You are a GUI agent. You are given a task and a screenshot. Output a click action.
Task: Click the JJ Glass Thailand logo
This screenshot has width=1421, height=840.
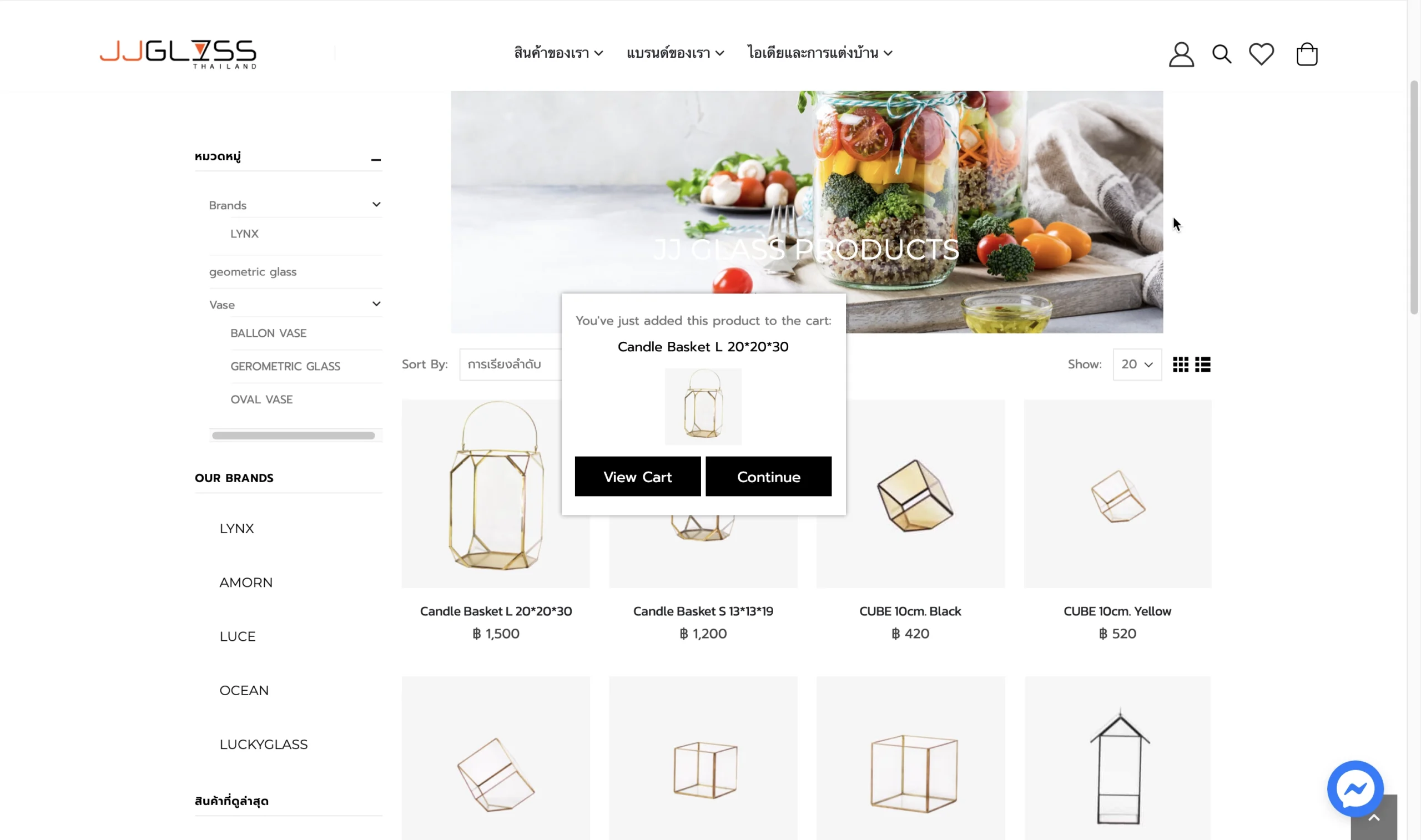point(178,54)
